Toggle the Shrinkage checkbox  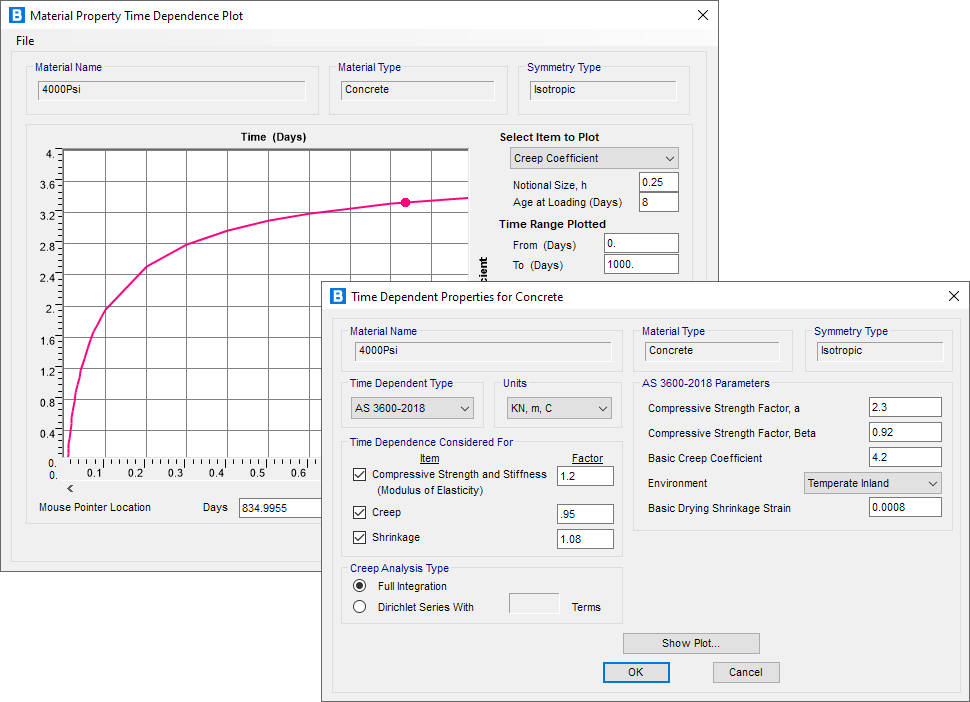point(360,538)
